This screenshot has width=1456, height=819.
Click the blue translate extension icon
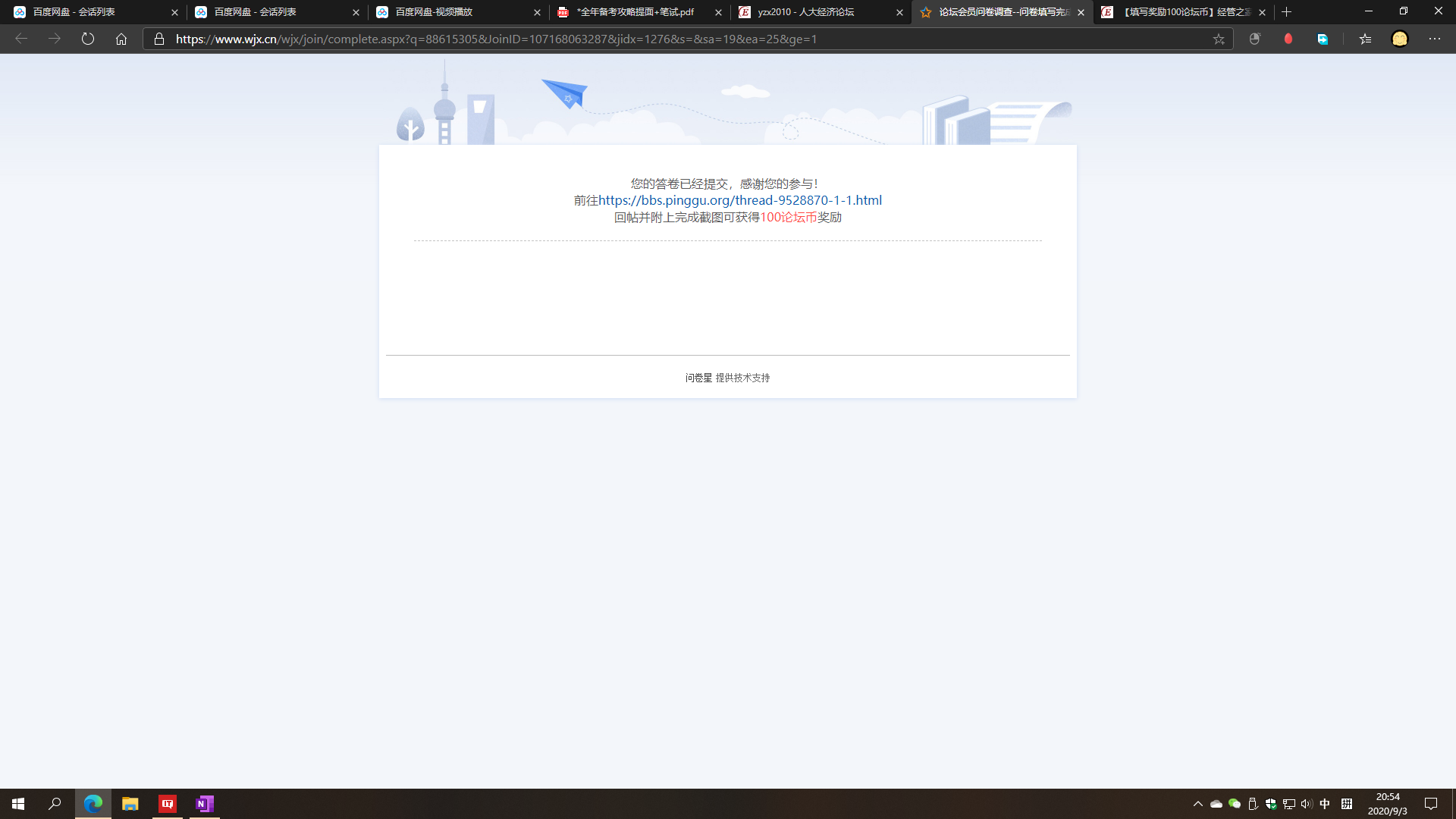tap(1323, 39)
